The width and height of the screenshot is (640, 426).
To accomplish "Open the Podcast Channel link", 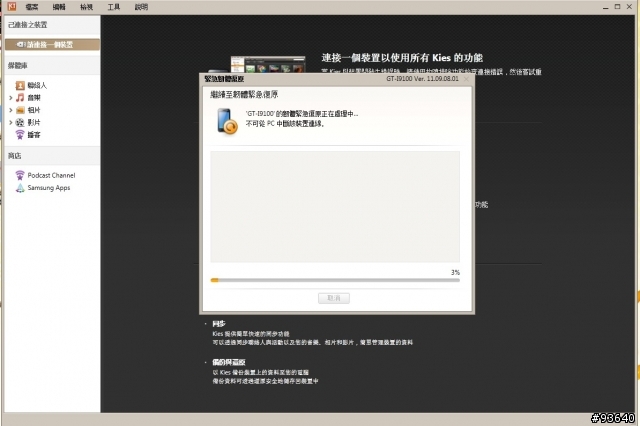I will (x=51, y=175).
